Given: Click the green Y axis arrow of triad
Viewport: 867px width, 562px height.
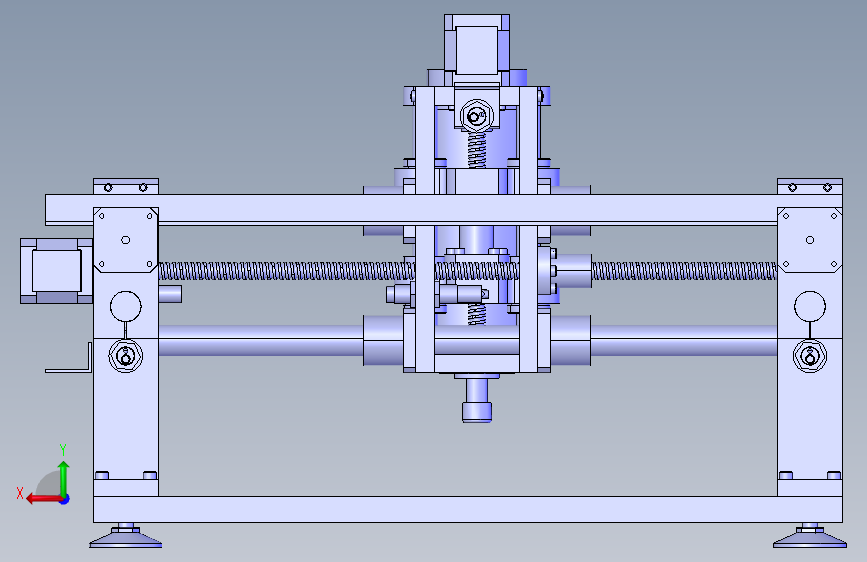Looking at the screenshot, I should pyautogui.click(x=64, y=477).
